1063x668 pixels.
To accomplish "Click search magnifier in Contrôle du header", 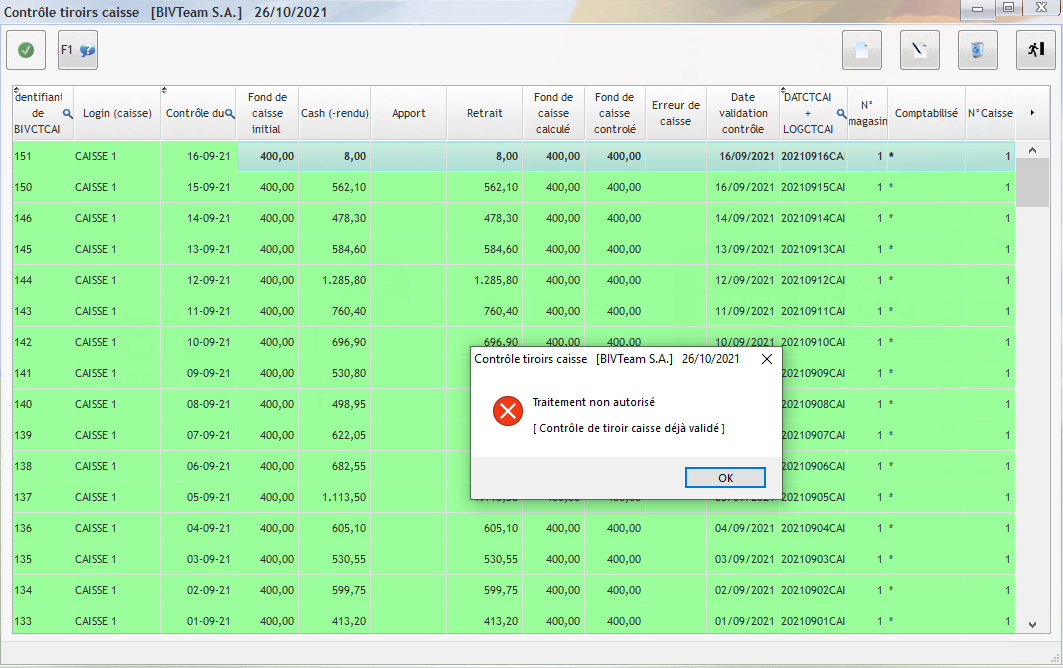I will pyautogui.click(x=230, y=113).
